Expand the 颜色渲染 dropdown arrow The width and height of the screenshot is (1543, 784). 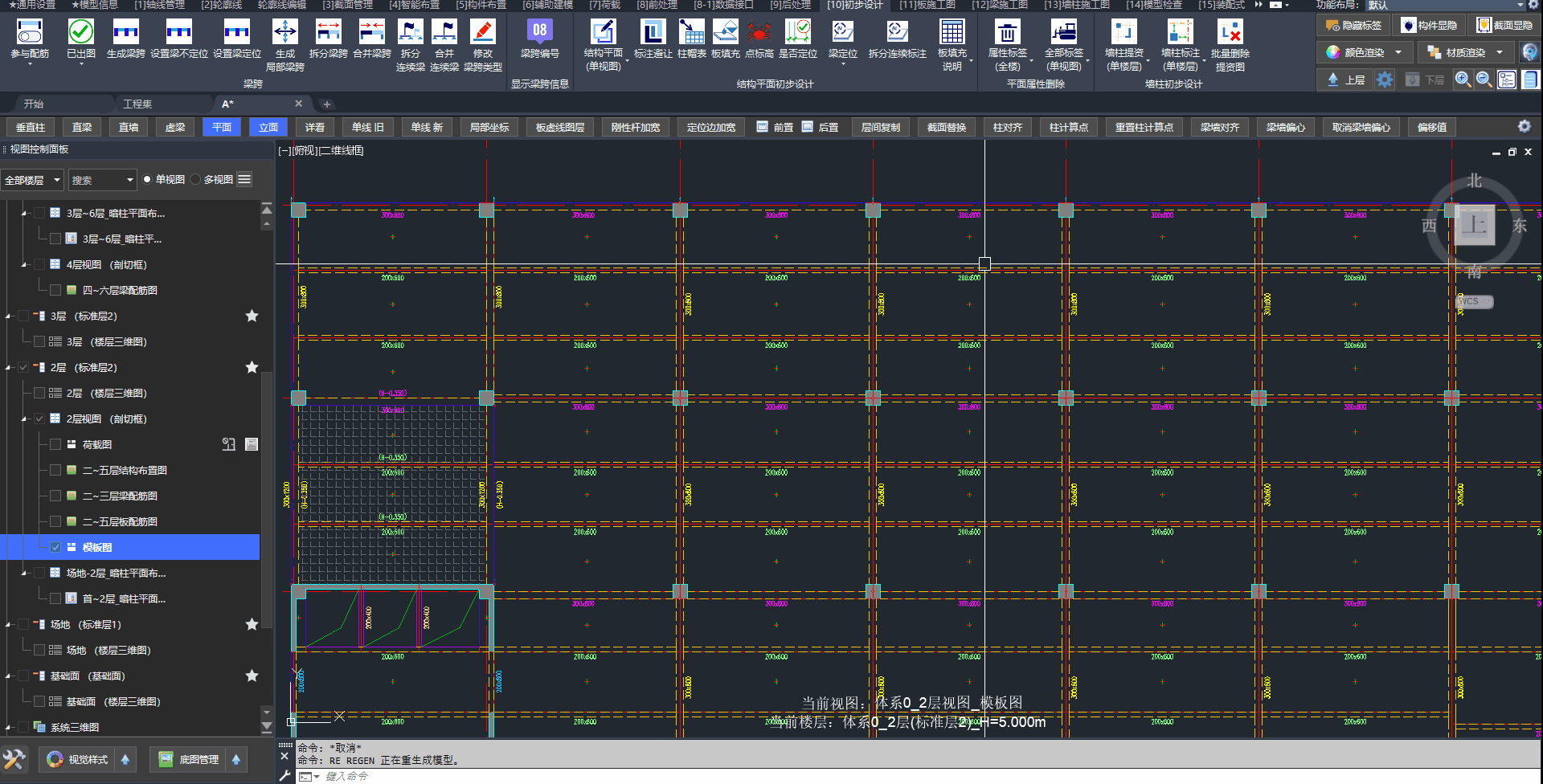click(1398, 53)
